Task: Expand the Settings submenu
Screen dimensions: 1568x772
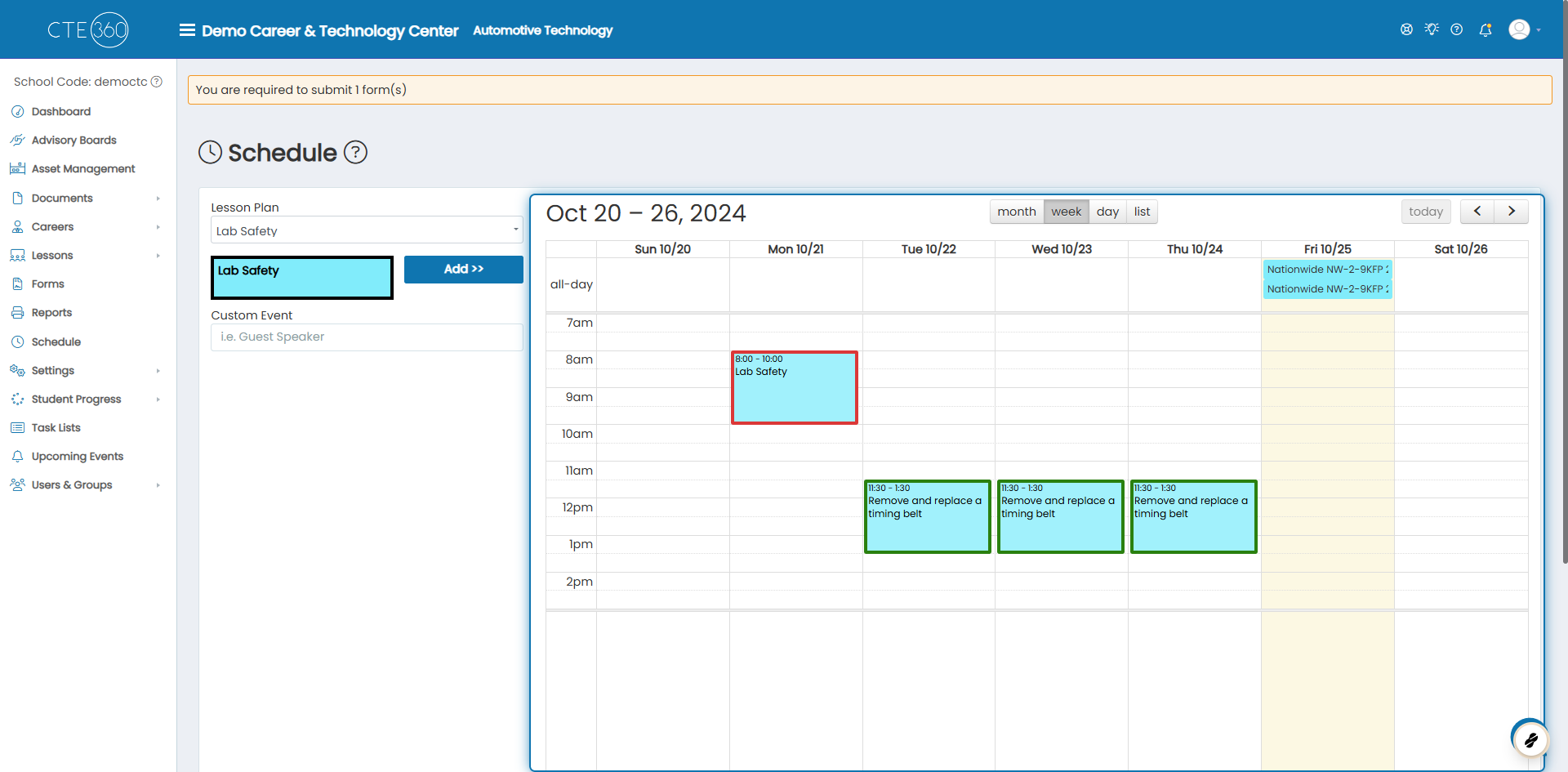Action: [x=158, y=370]
